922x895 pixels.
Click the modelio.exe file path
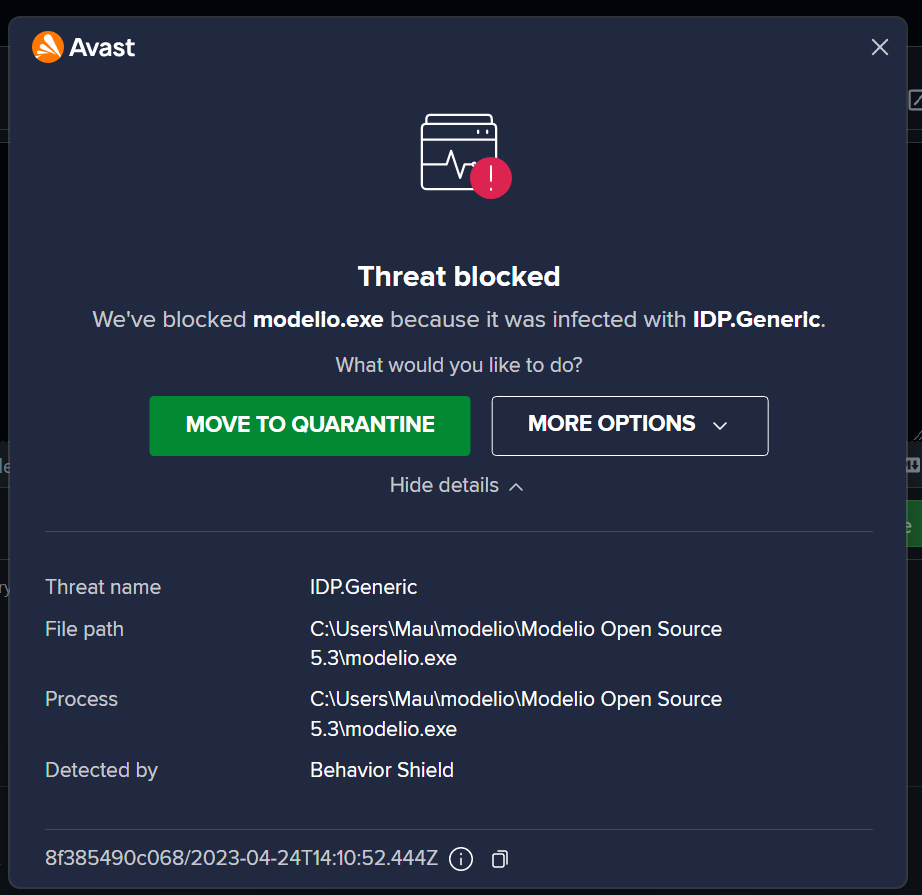click(x=515, y=643)
